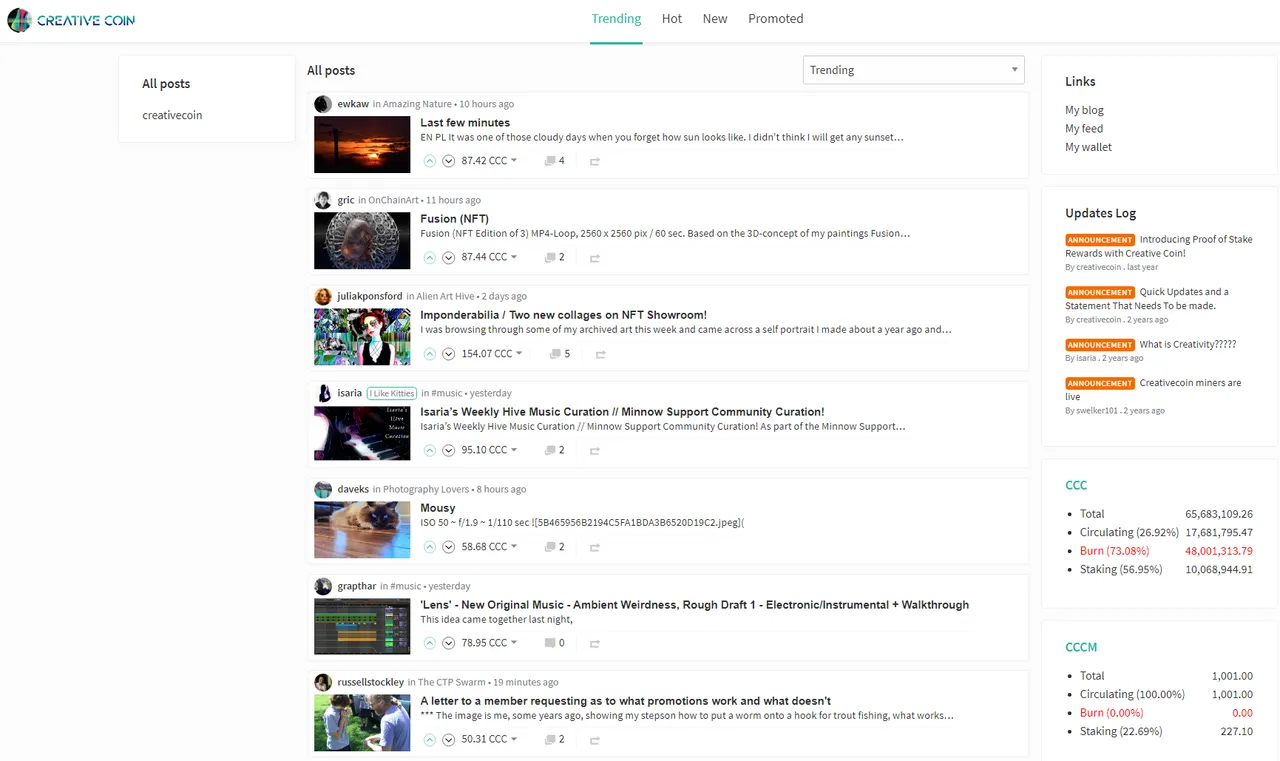1280x761 pixels.
Task: Open the cat thumbnail of the Mousy post
Action: (x=362, y=530)
